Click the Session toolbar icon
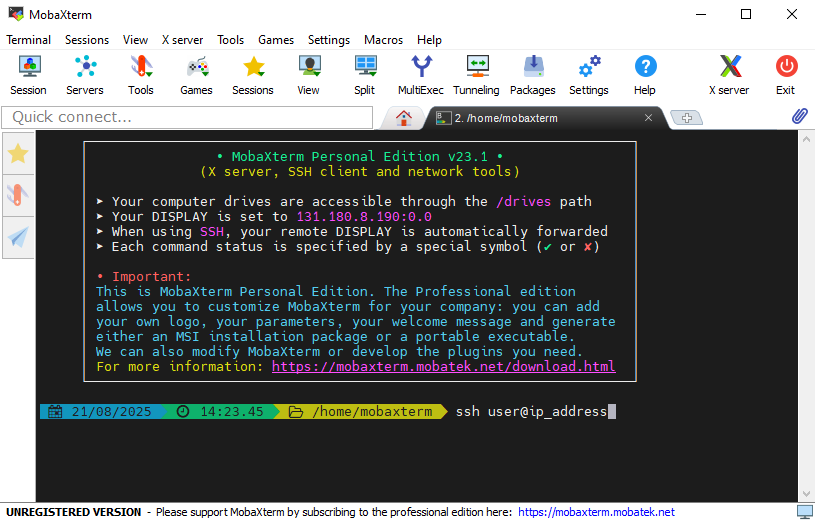Viewport: 815px width, 520px height. coord(28,75)
